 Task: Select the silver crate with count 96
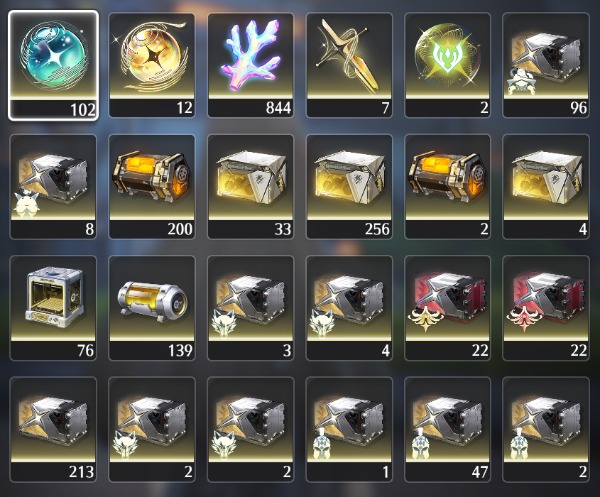546,65
